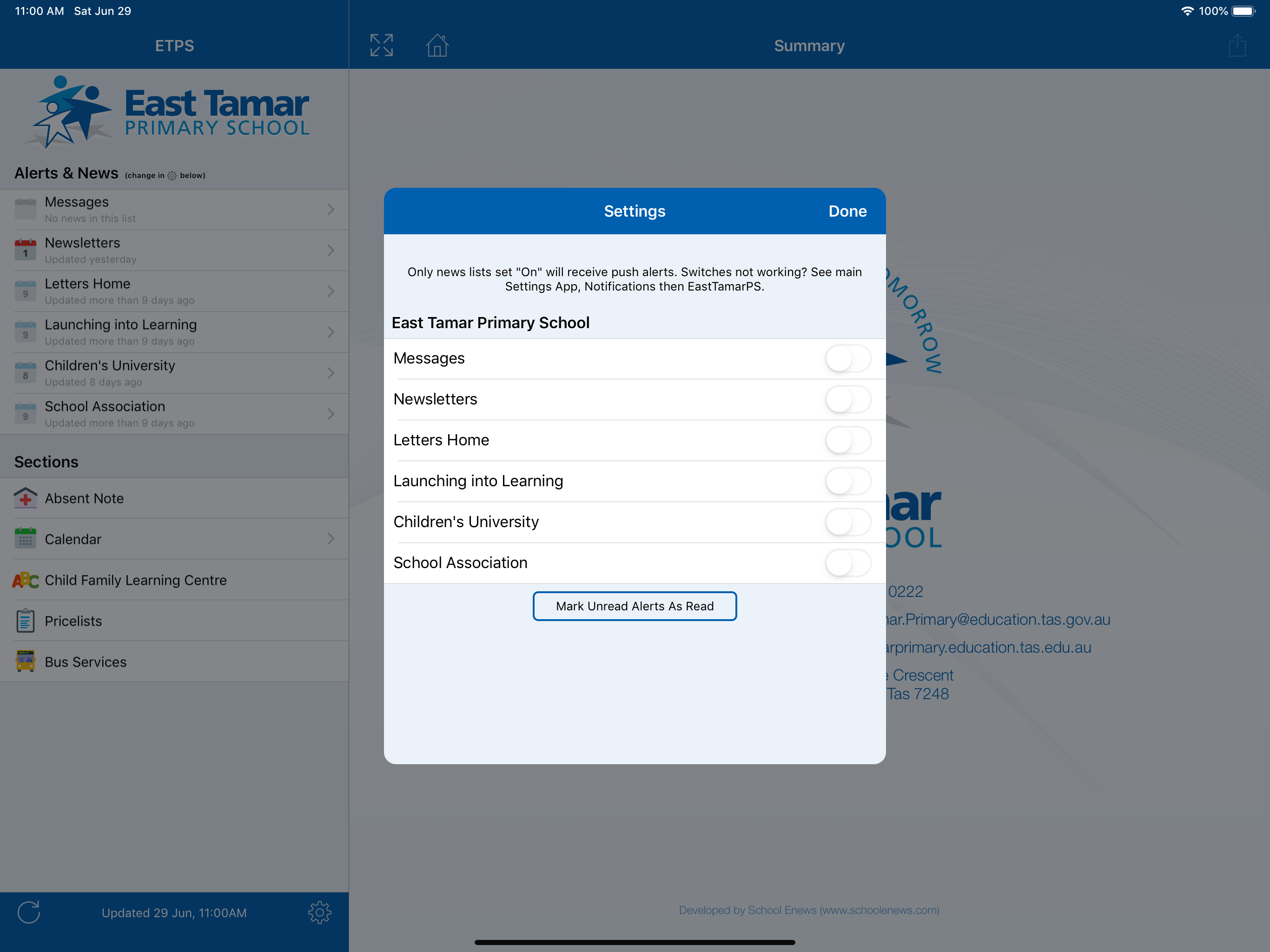1270x952 pixels.
Task: Tap Done to close Settings
Action: [x=847, y=212]
